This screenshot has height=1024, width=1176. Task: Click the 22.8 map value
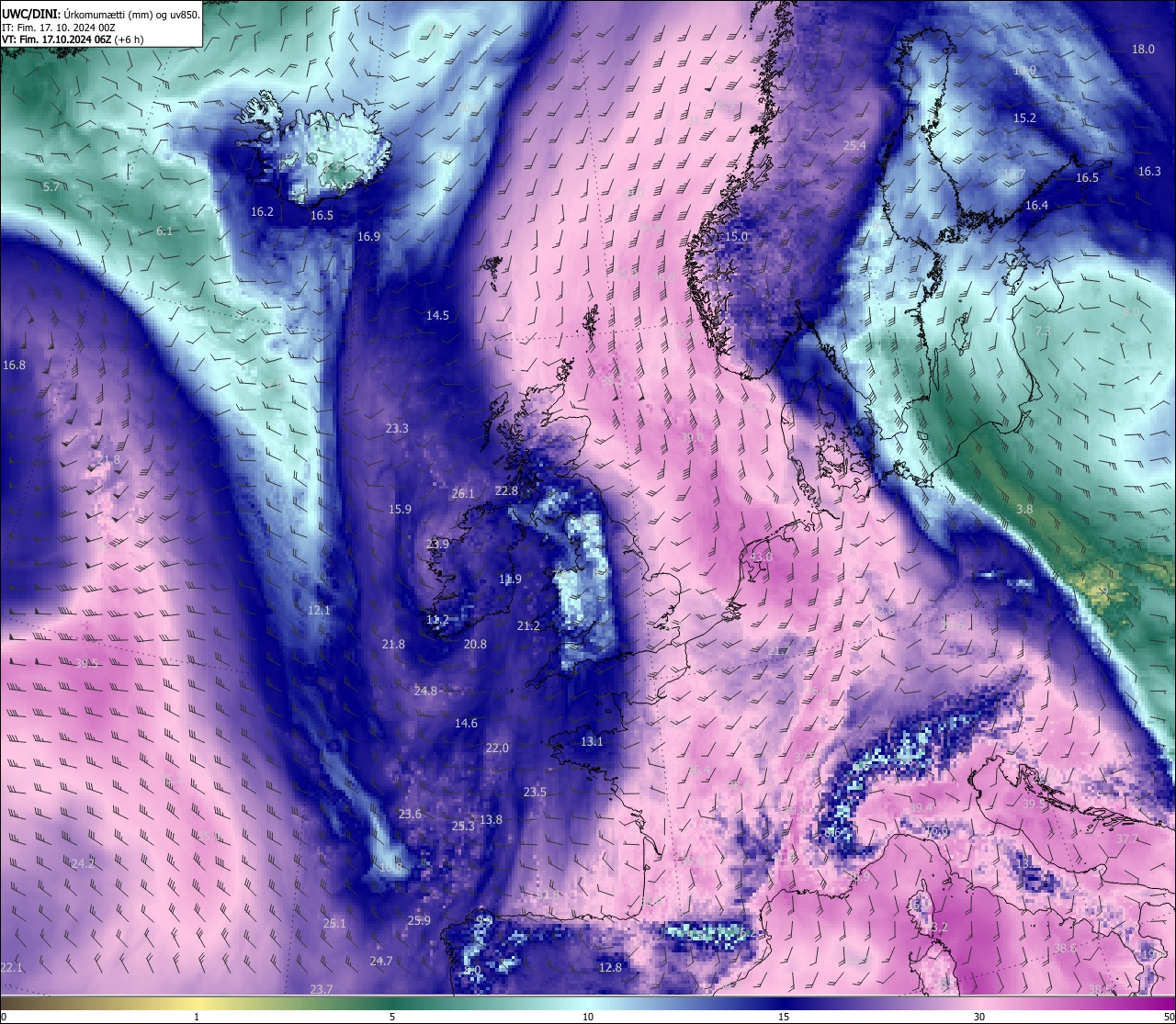click(506, 491)
